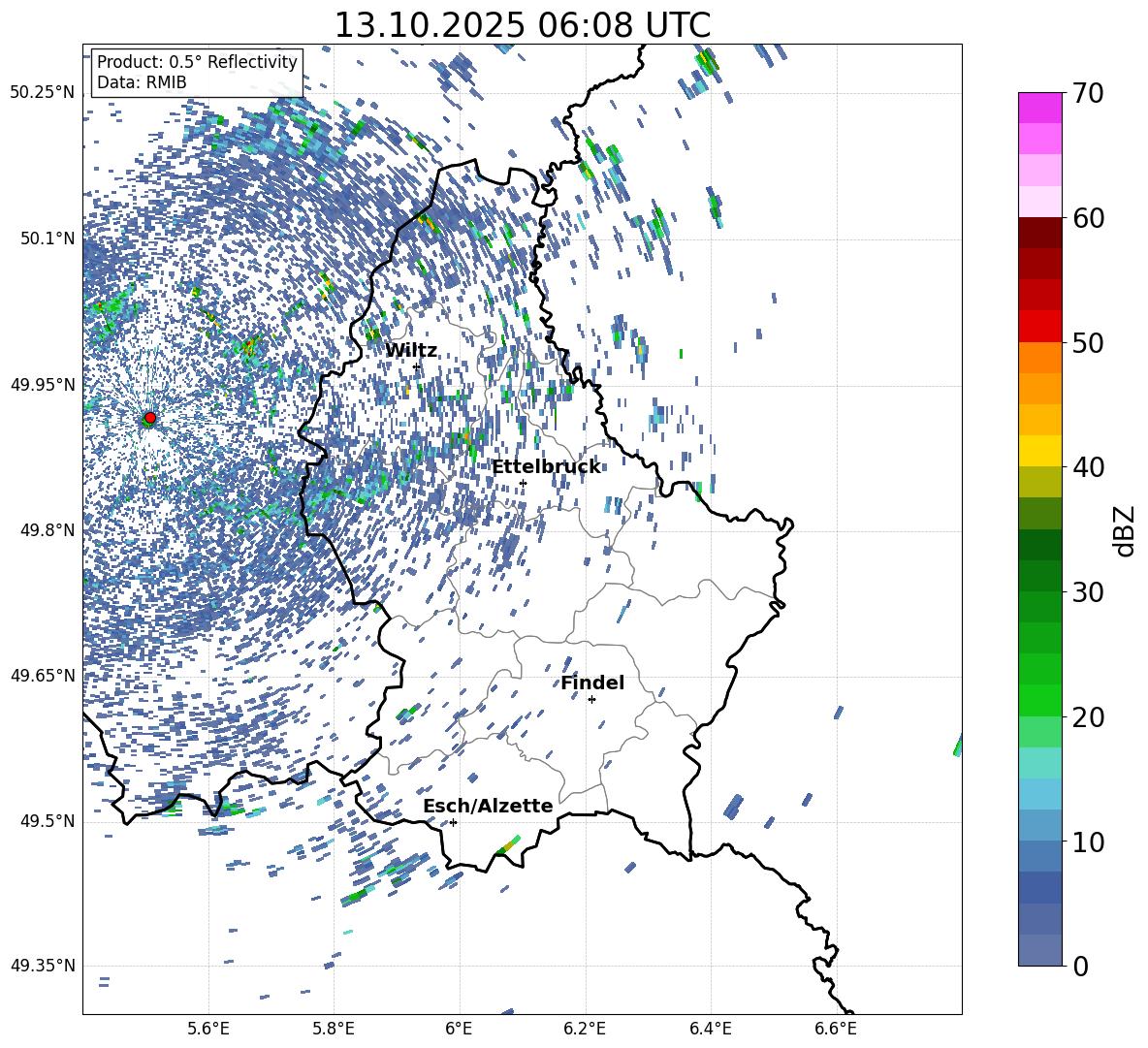Click the Ettelbruck station cross marker

523,483
